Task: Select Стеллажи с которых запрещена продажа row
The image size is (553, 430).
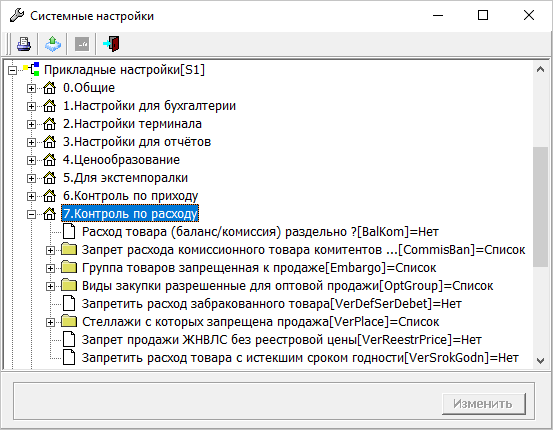Action: (261, 321)
